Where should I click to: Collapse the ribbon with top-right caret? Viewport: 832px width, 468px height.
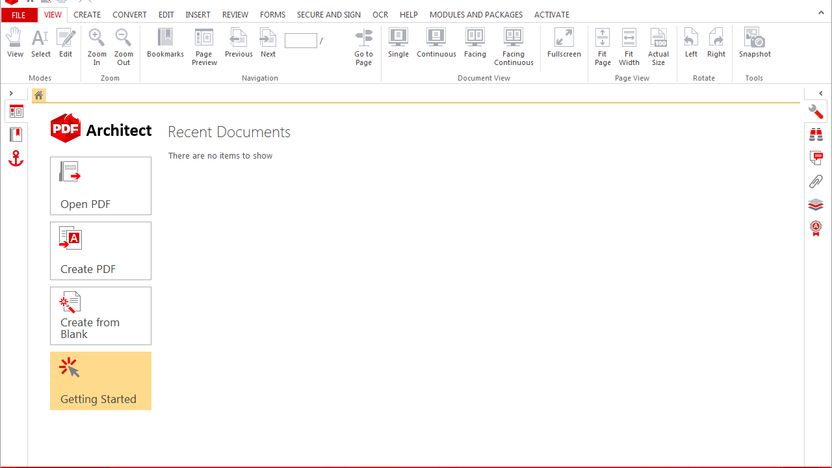click(821, 13)
